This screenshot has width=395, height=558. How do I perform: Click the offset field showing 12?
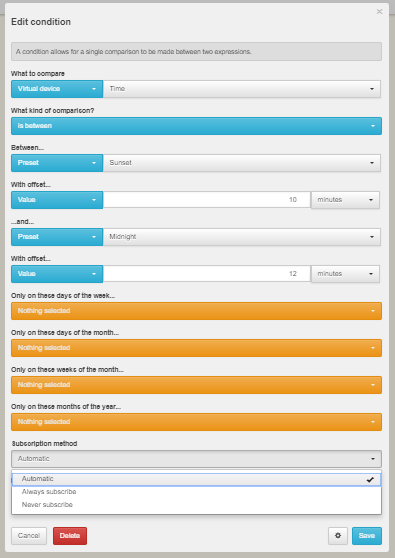tap(207, 274)
